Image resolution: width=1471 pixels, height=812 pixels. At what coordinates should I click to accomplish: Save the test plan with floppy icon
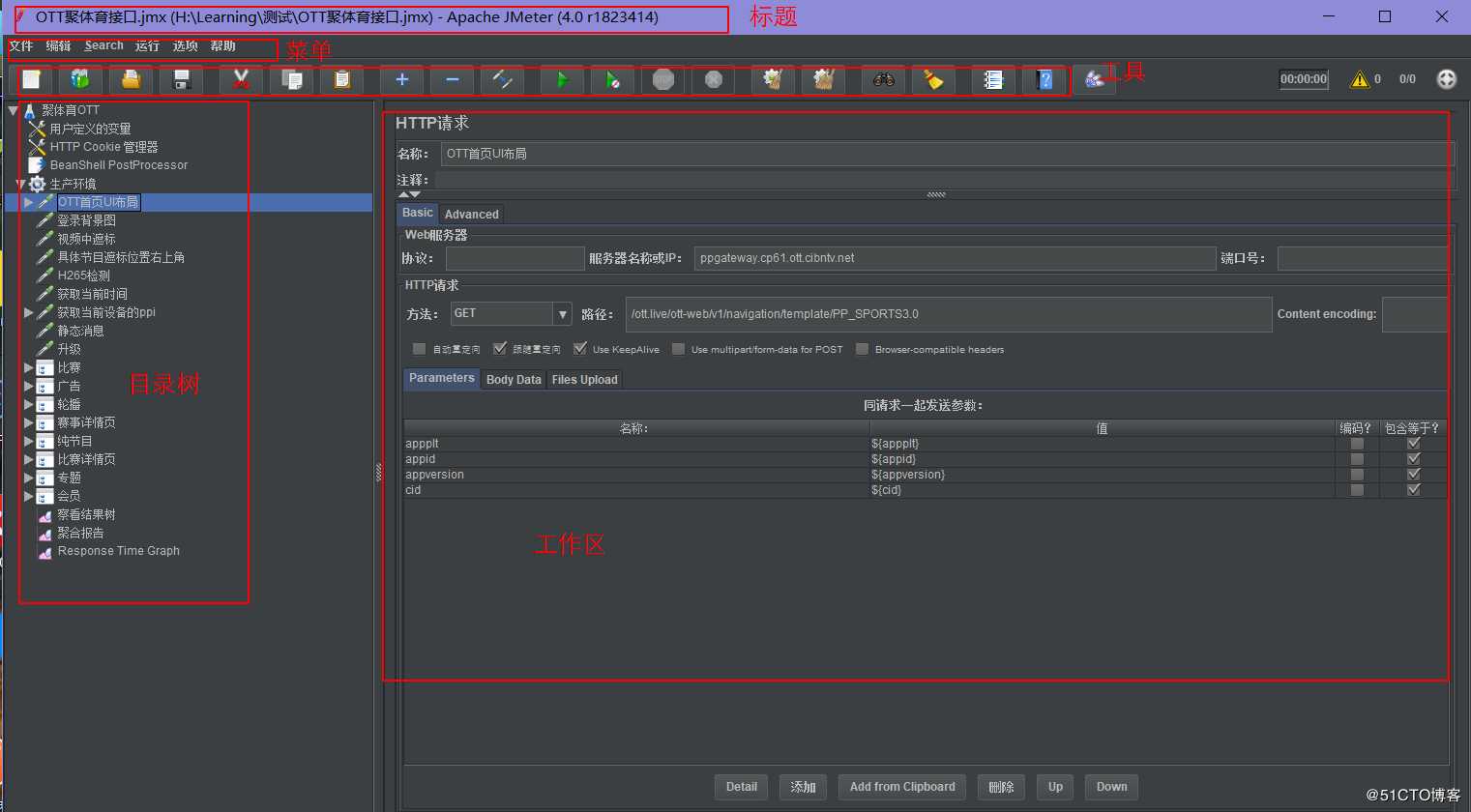tap(181, 80)
